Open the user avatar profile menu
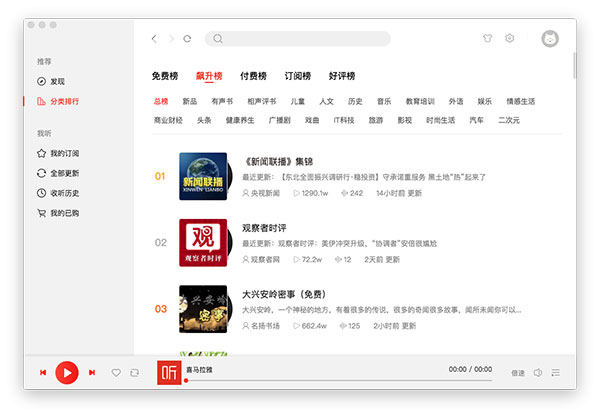 tap(550, 39)
